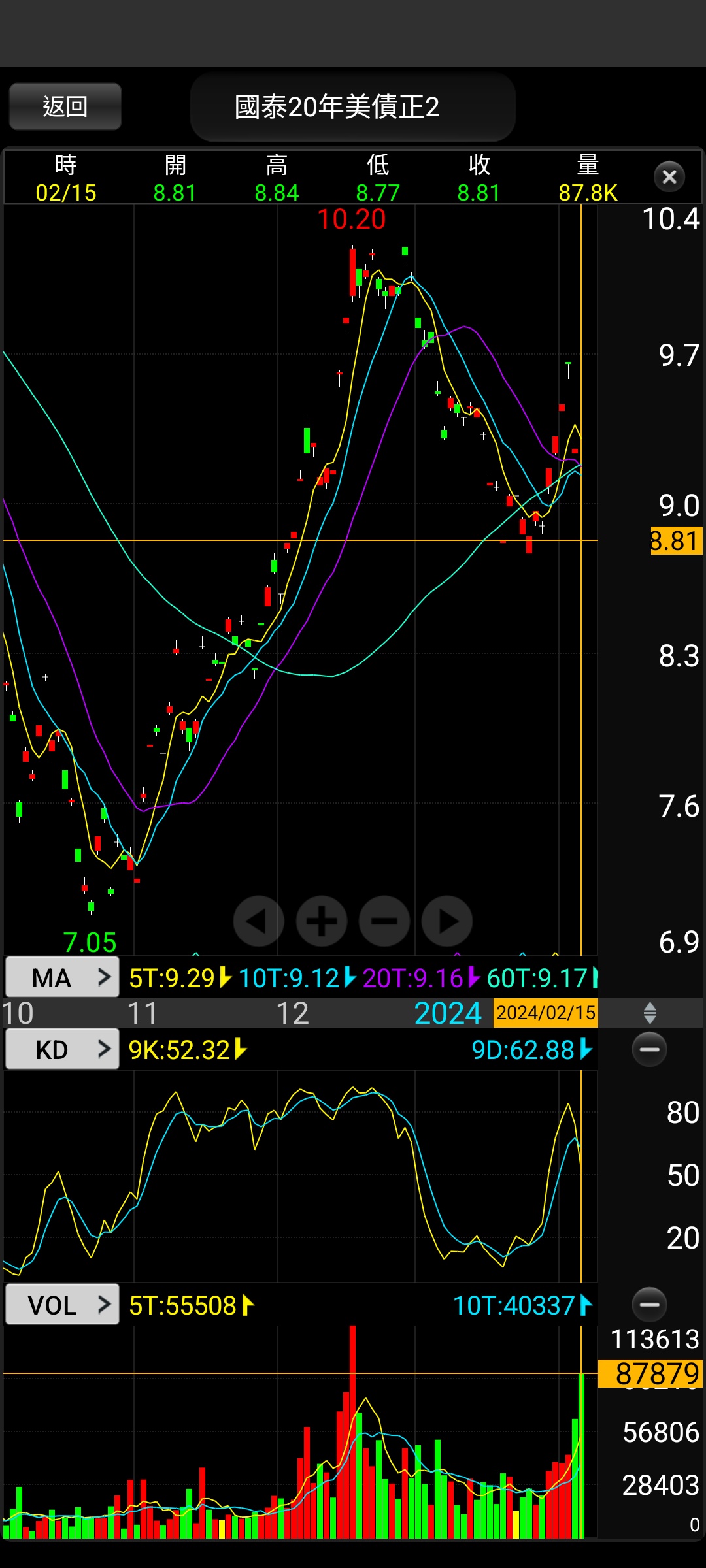Viewport: 706px width, 1568px height.
Task: Open the VOL indicator selector
Action: (62, 1305)
